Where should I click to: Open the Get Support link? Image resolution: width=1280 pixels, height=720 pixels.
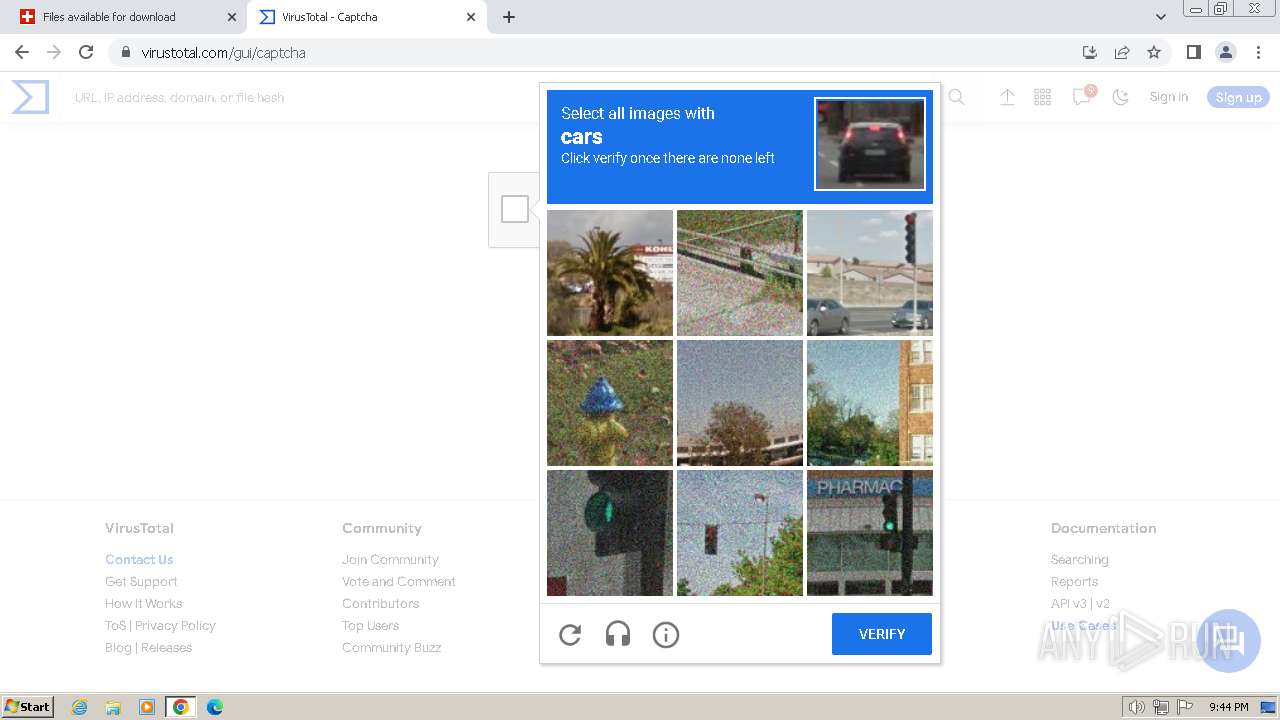[x=141, y=581]
